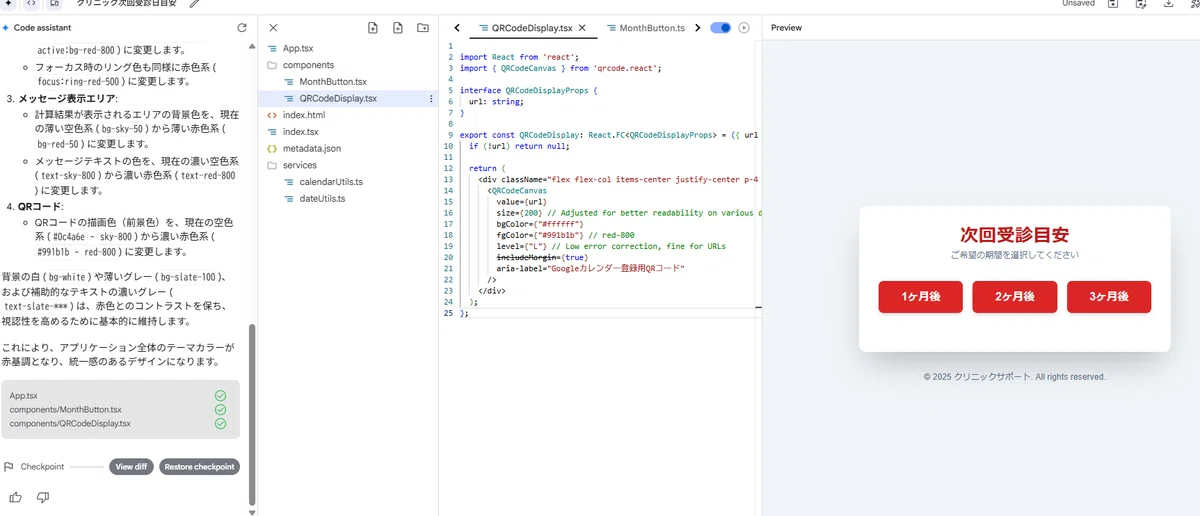
Task: Toggle the blue auto-run switch
Action: [720, 28]
